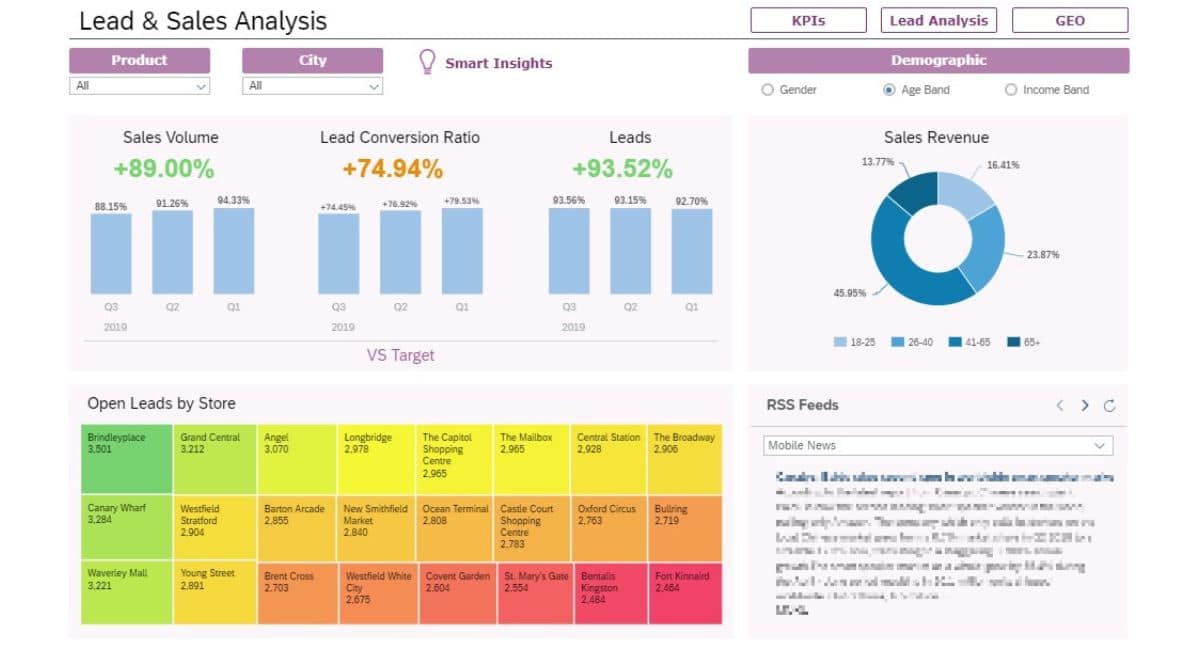
Task: Click the Smart Insights link text
Action: 498,63
